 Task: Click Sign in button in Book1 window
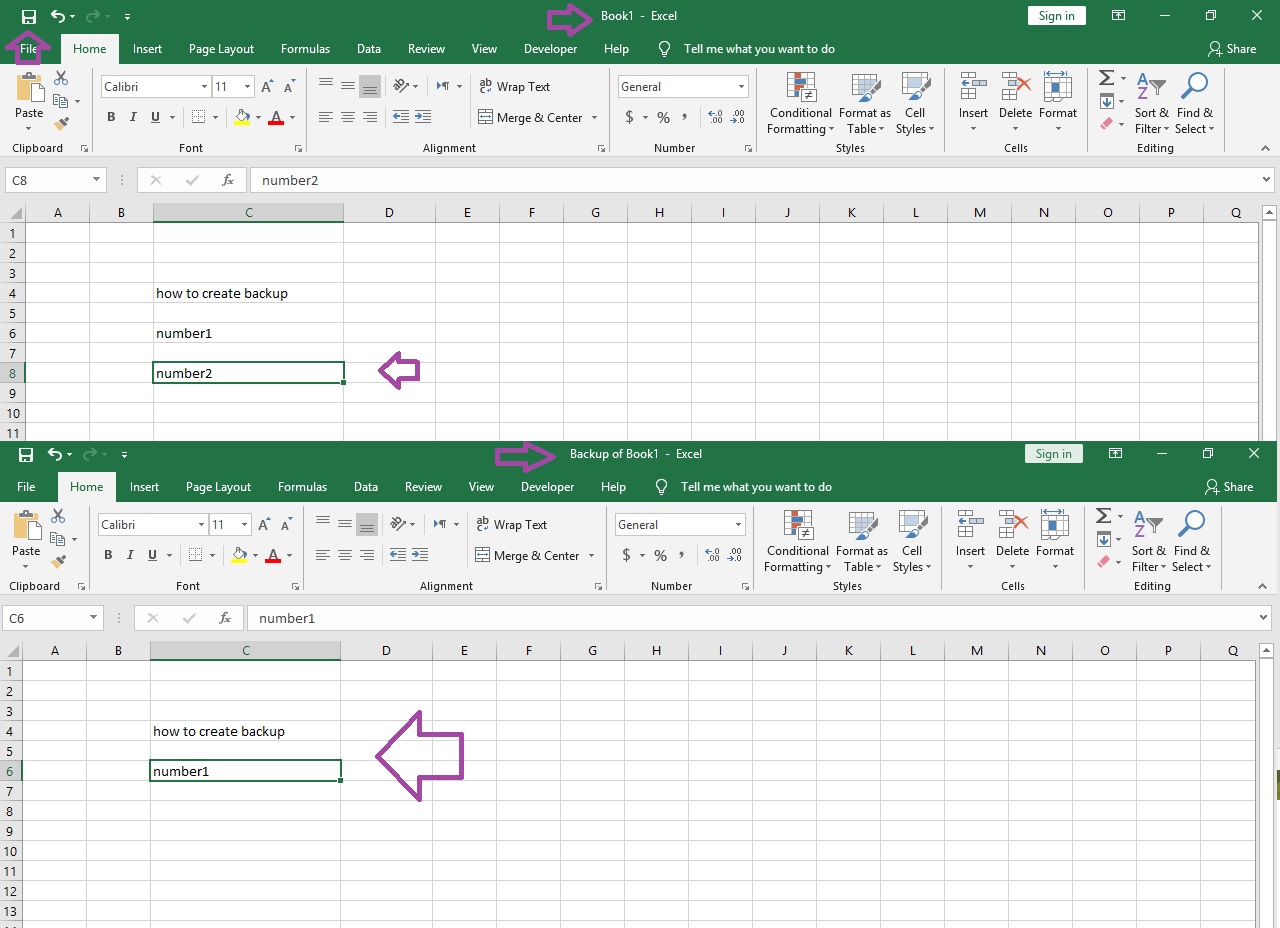[1056, 16]
